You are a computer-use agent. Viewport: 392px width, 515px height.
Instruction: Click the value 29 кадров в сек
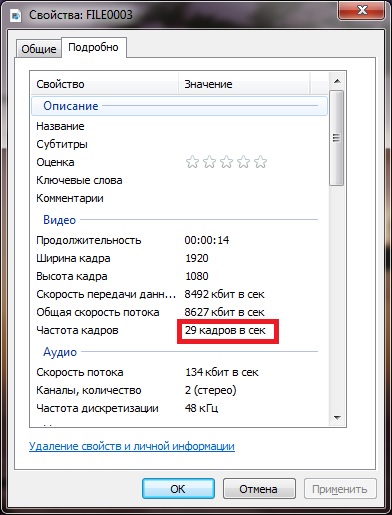(225, 330)
